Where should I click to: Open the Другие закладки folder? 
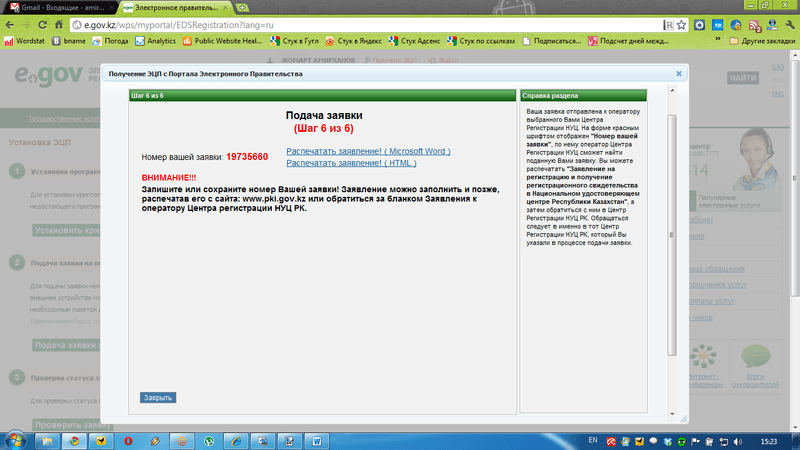762,41
